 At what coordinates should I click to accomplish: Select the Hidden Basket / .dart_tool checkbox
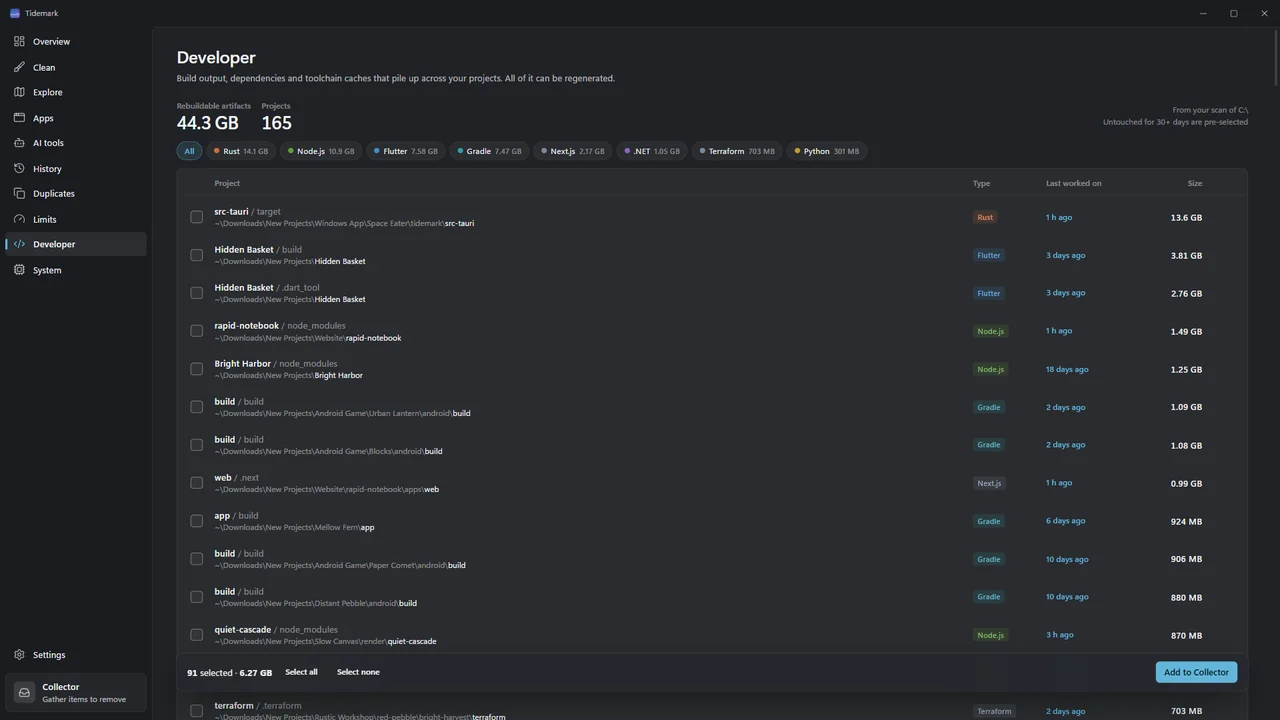[x=196, y=293]
